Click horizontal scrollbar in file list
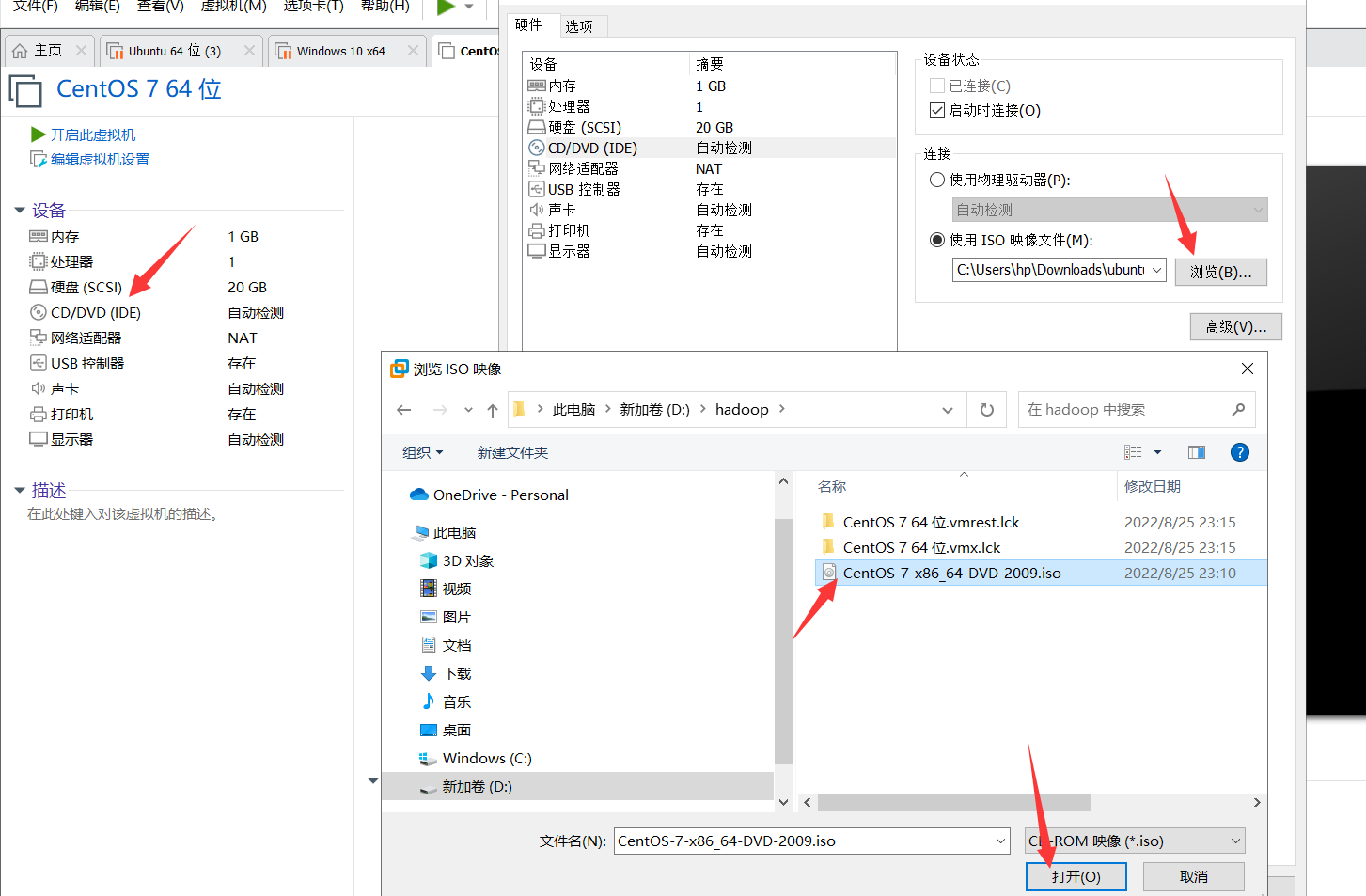The width and height of the screenshot is (1366, 896). tap(954, 802)
